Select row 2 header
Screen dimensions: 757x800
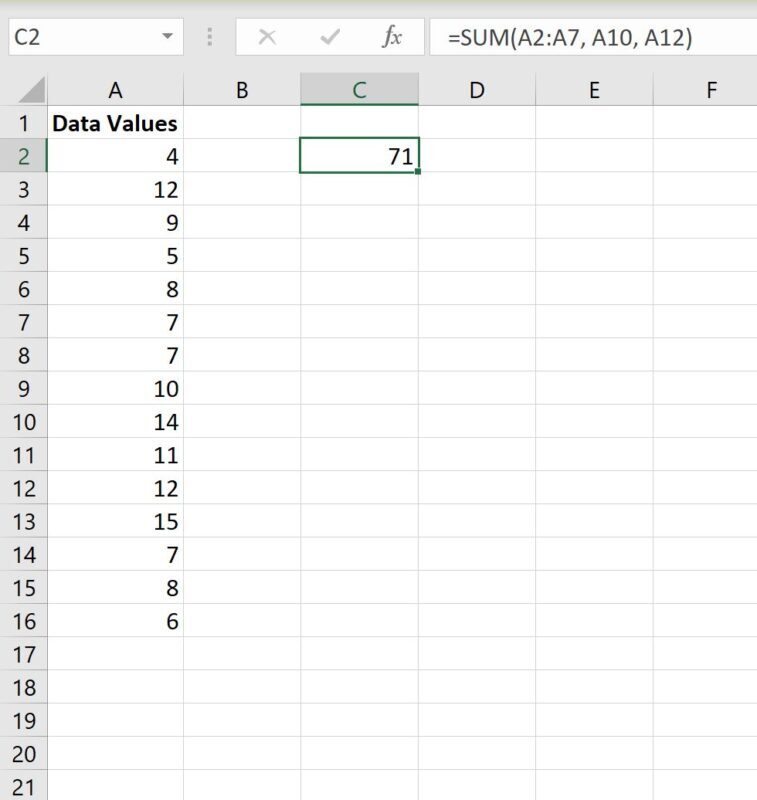pyautogui.click(x=23, y=156)
